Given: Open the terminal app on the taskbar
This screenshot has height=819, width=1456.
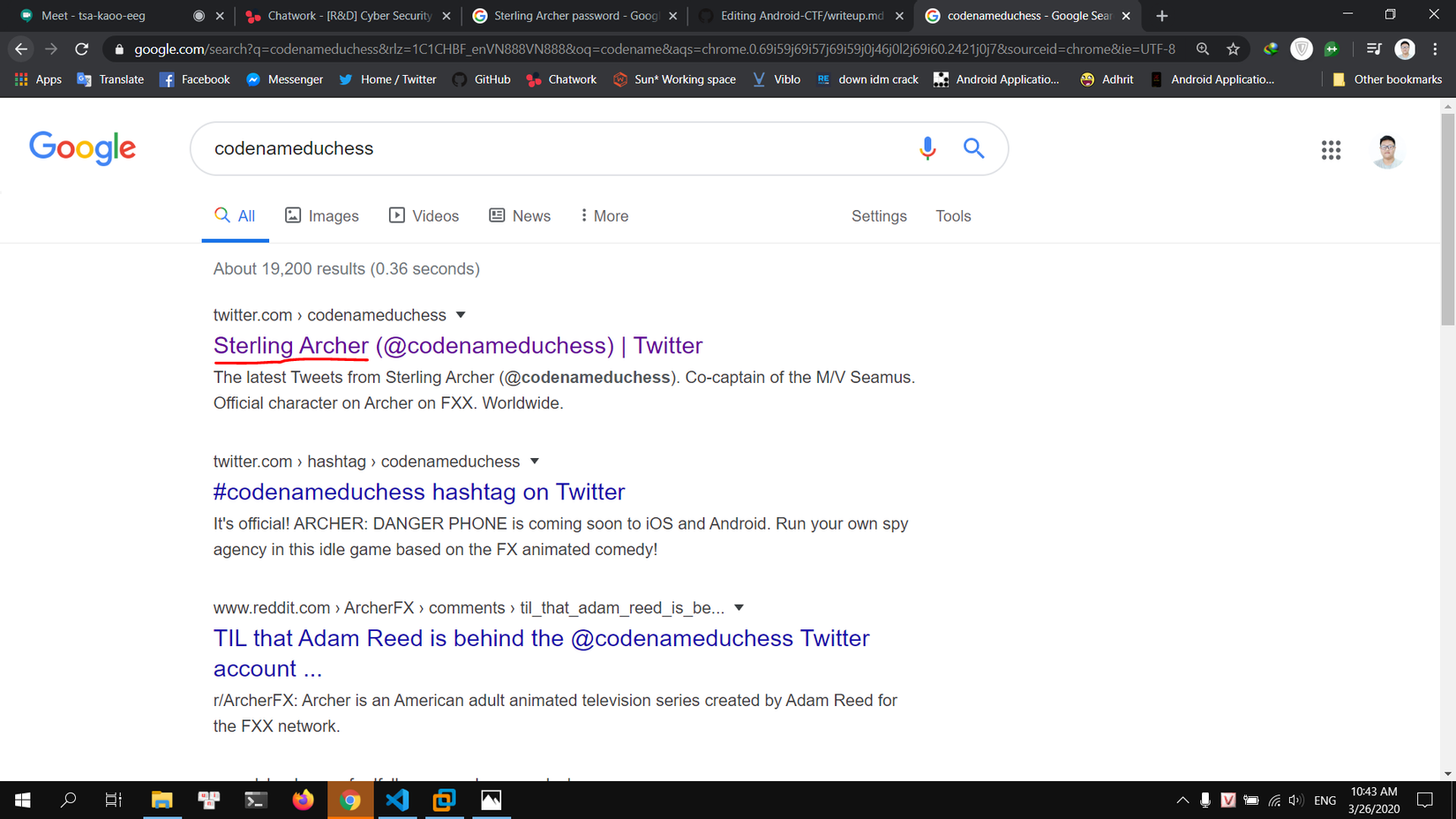Looking at the screenshot, I should tap(256, 800).
